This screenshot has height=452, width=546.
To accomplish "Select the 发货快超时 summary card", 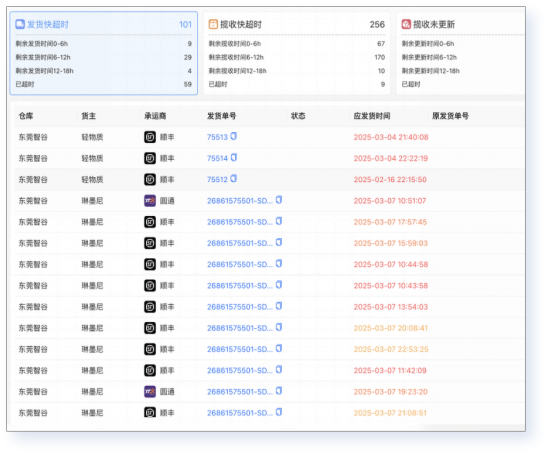I will (x=104, y=53).
